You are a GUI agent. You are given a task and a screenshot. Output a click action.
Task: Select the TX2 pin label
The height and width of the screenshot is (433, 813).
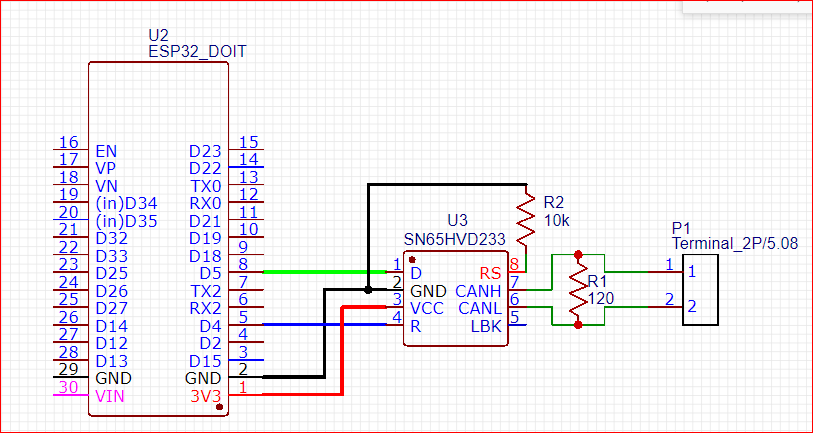206,291
